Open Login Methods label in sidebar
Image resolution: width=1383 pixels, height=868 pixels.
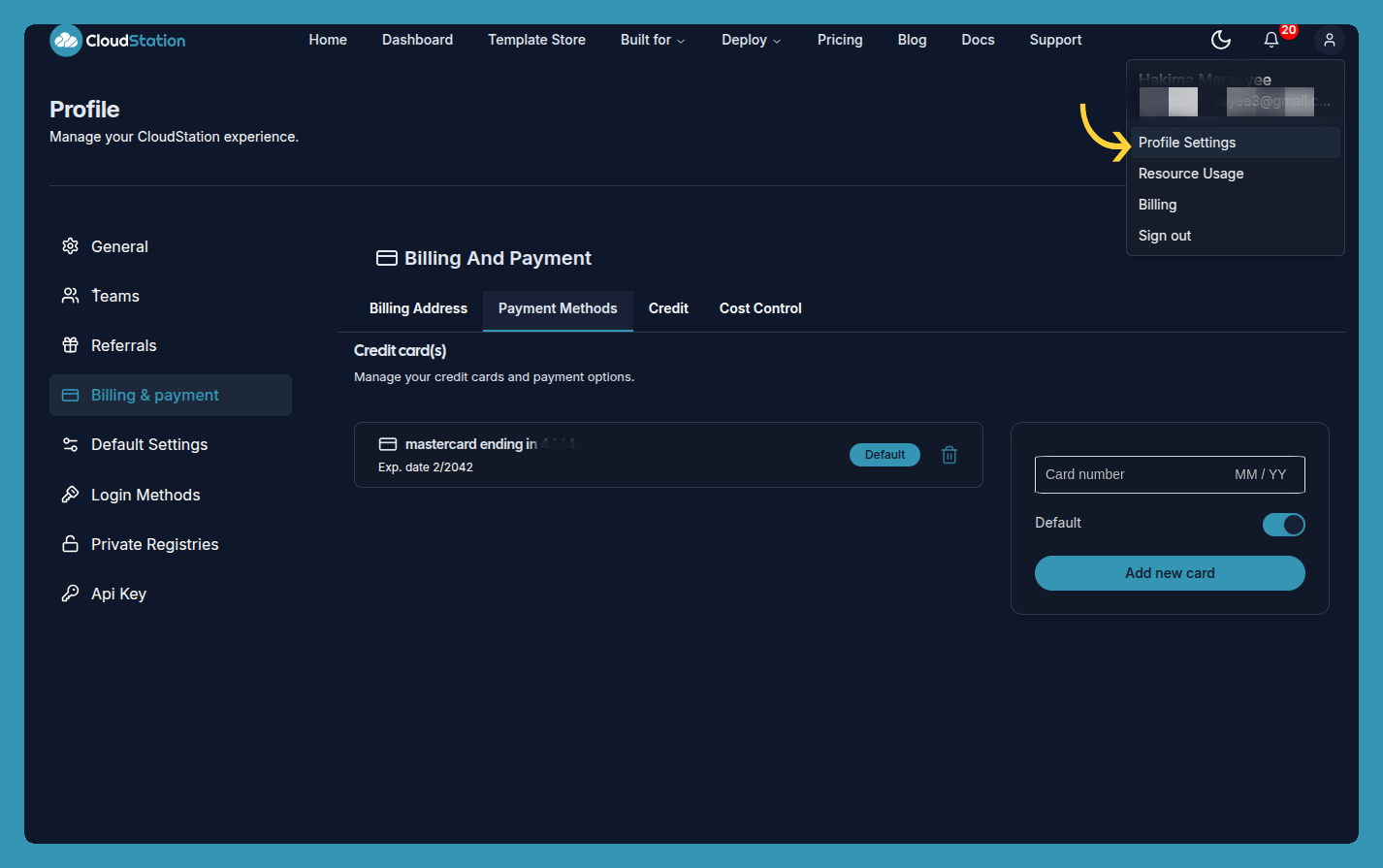(x=145, y=495)
